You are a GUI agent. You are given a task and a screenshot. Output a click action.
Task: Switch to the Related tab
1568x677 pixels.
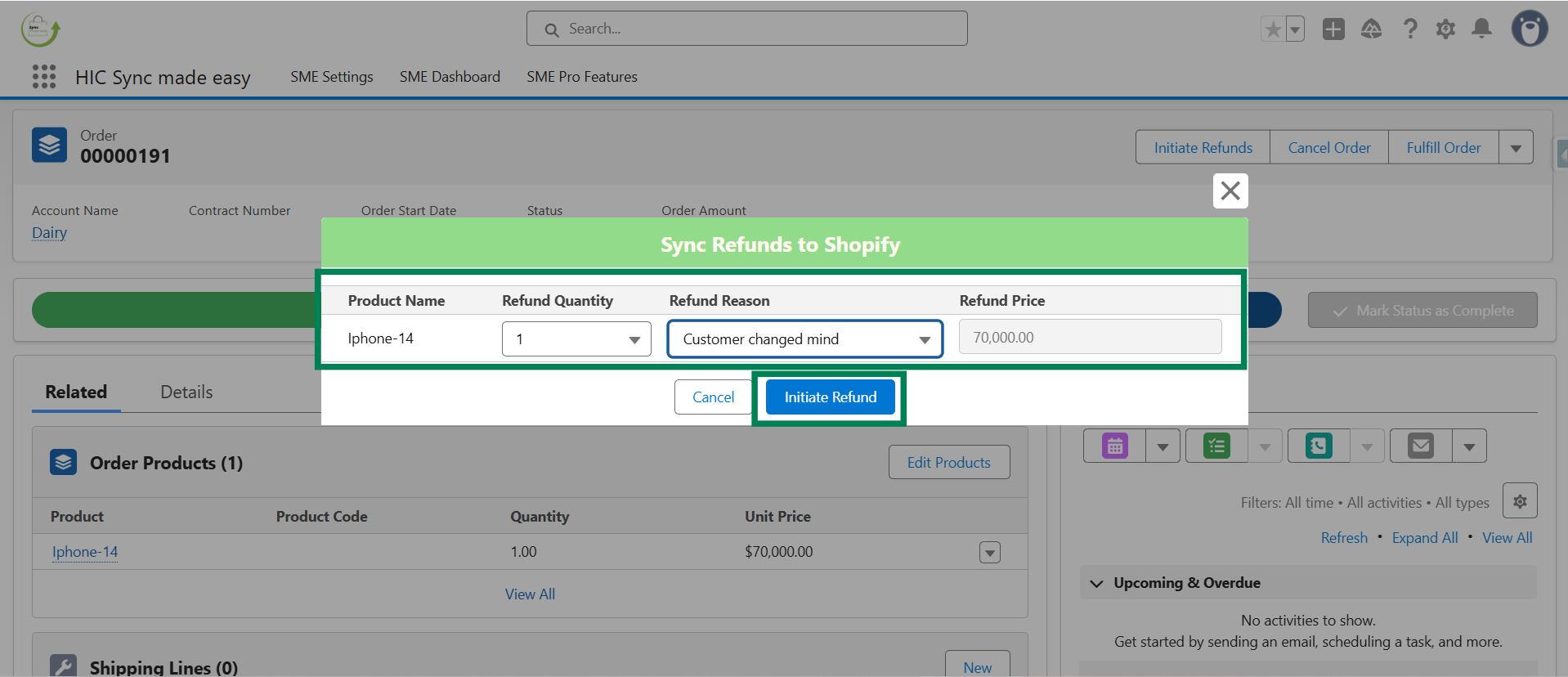[x=76, y=392]
